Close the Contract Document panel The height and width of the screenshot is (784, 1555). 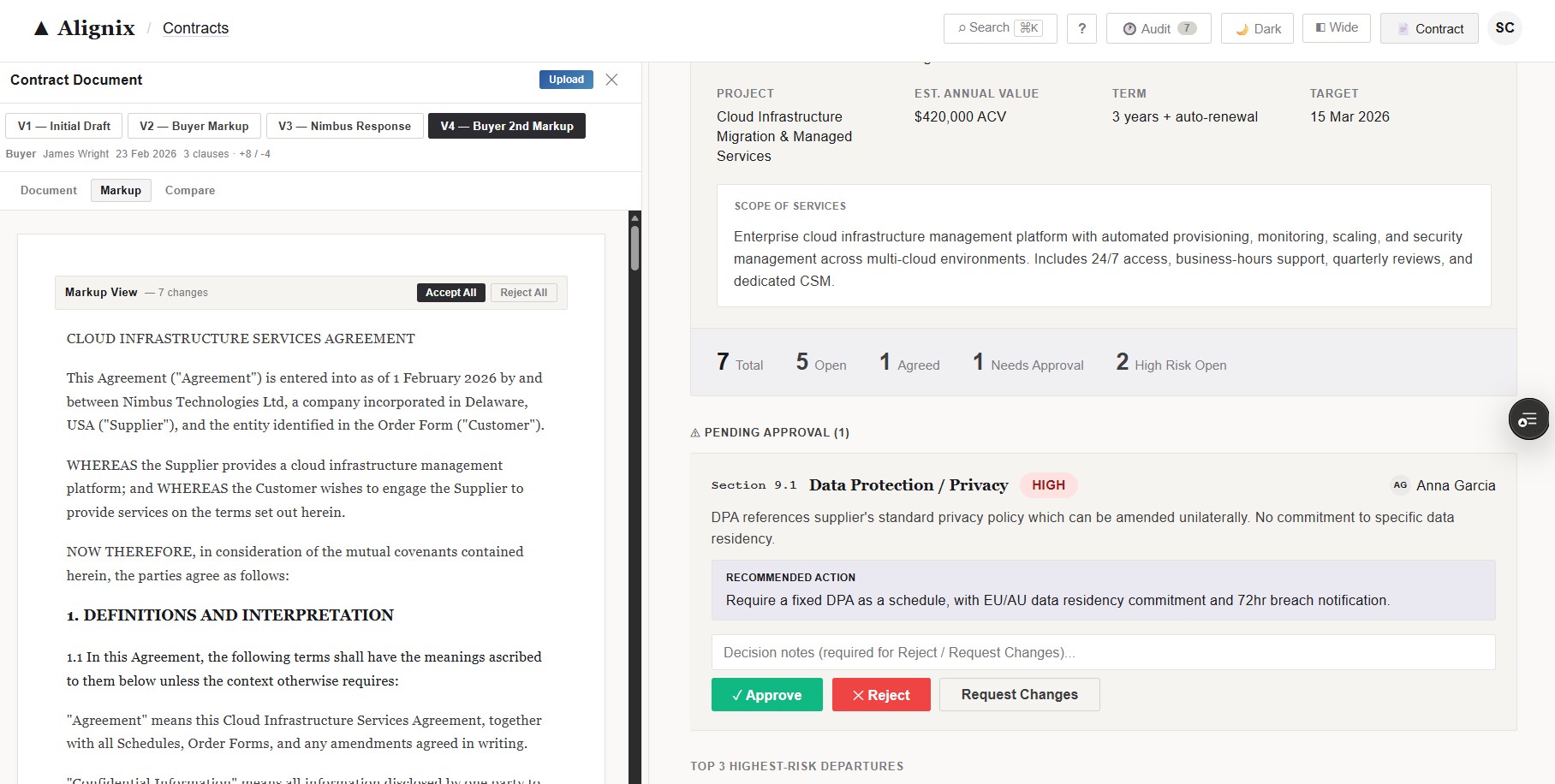click(611, 80)
